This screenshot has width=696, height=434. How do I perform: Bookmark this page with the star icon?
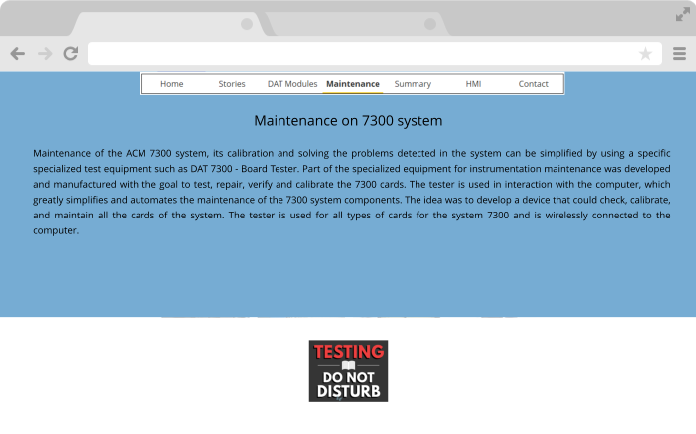tap(645, 54)
